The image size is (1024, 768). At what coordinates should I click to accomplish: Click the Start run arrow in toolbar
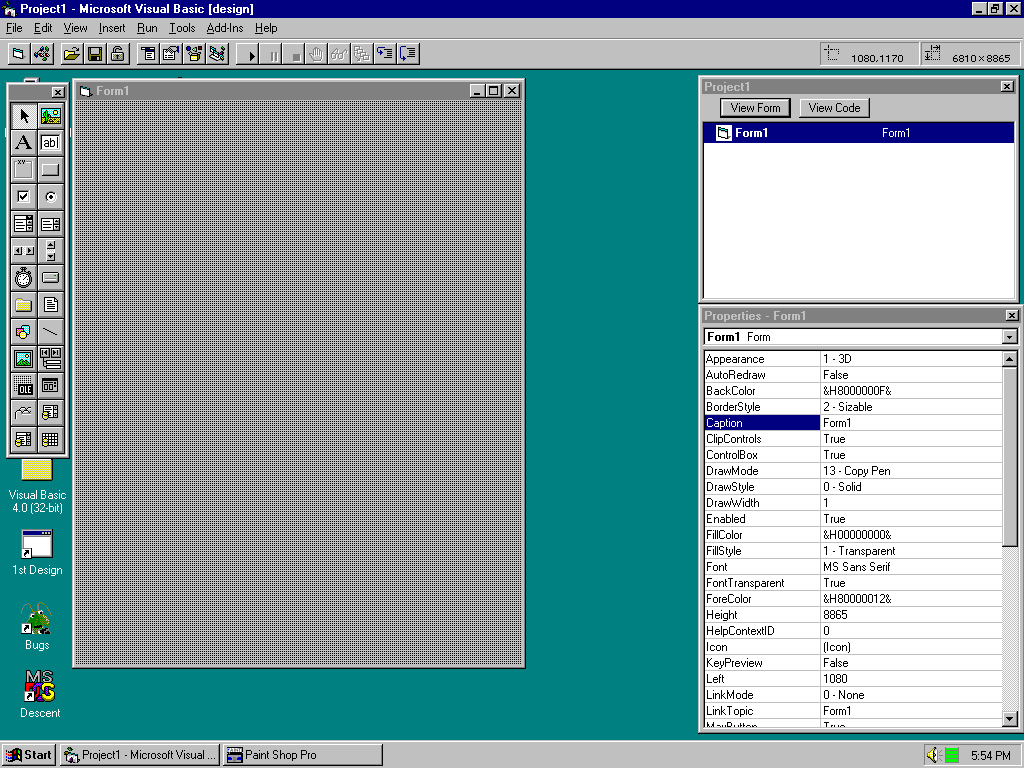coord(252,54)
